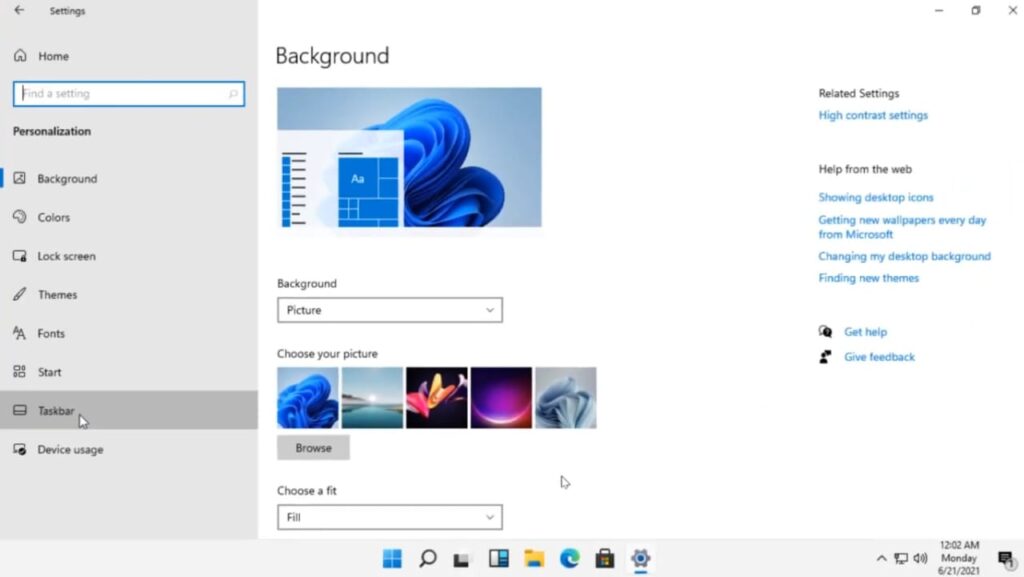Click the Settings gear on taskbar
Viewport: 1024px width, 577px height.
point(641,558)
